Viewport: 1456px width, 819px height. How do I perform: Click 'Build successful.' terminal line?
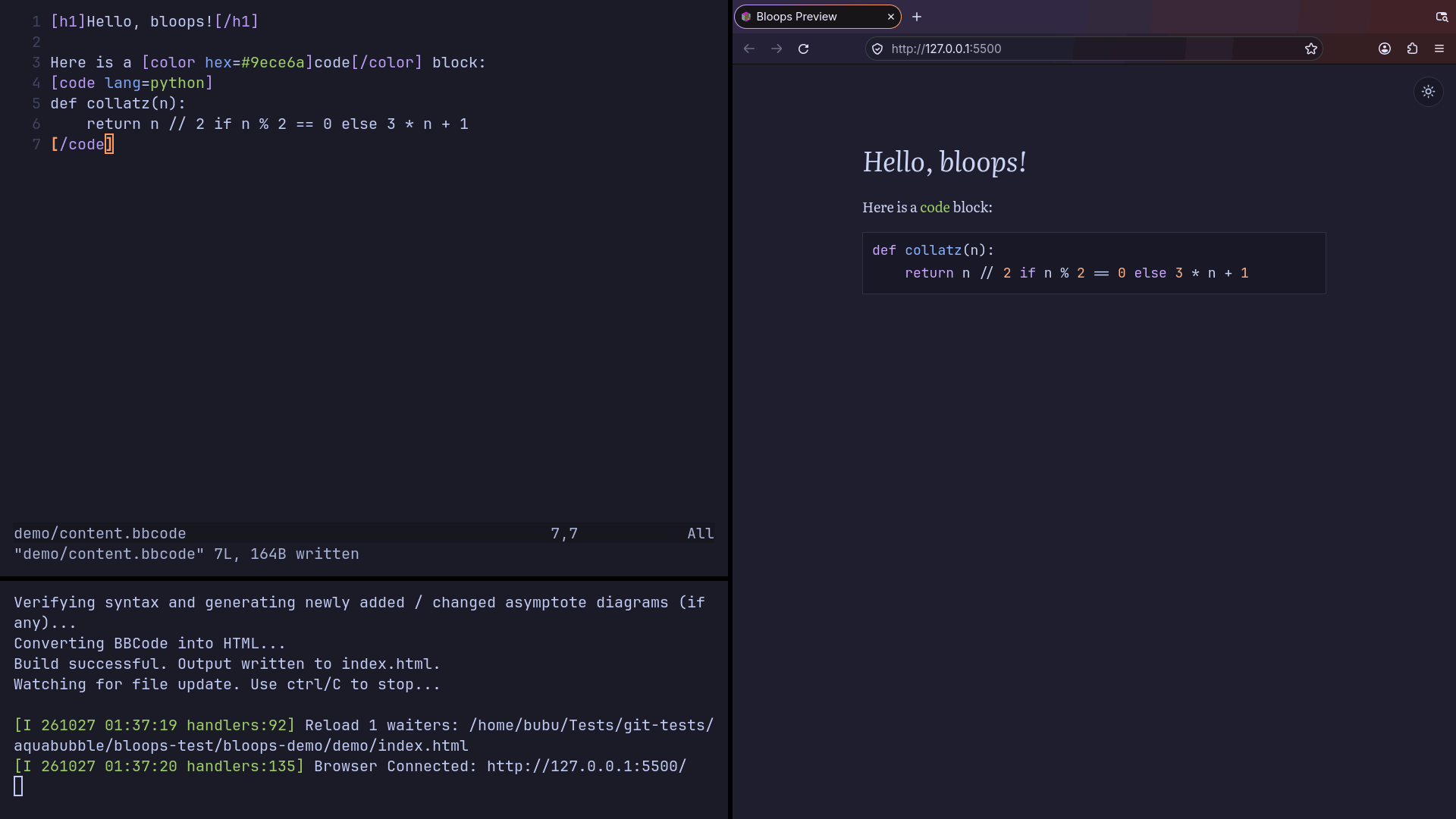point(90,664)
